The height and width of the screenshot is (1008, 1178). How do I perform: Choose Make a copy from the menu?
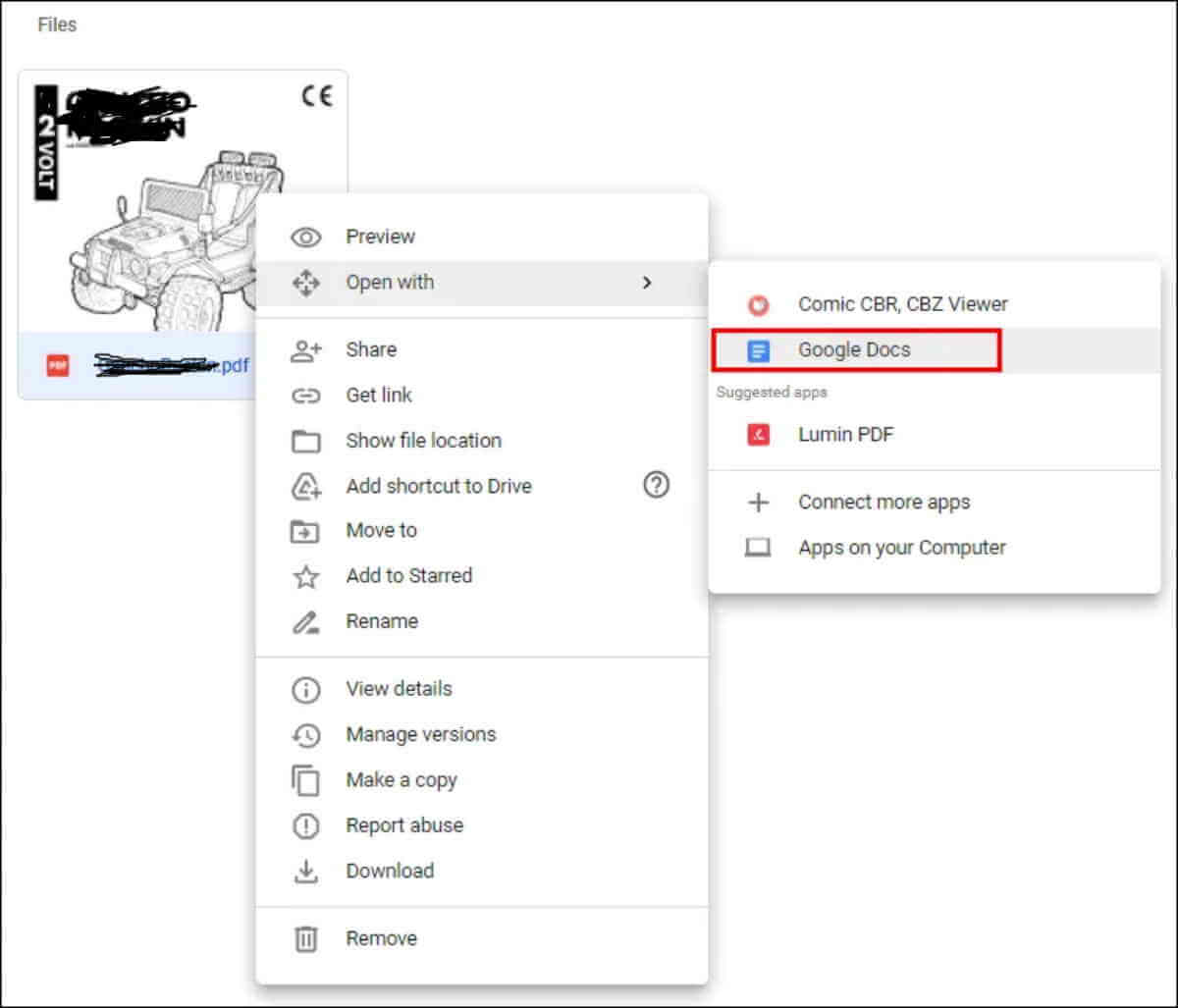[402, 780]
